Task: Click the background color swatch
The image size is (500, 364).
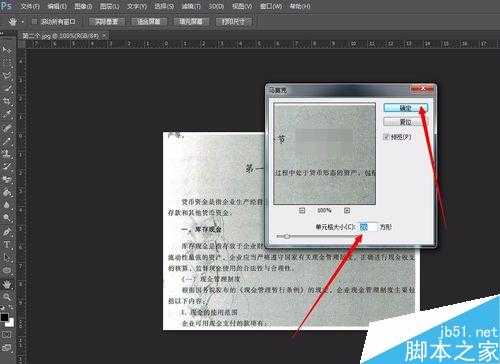Action: pyautogui.click(x=11, y=323)
